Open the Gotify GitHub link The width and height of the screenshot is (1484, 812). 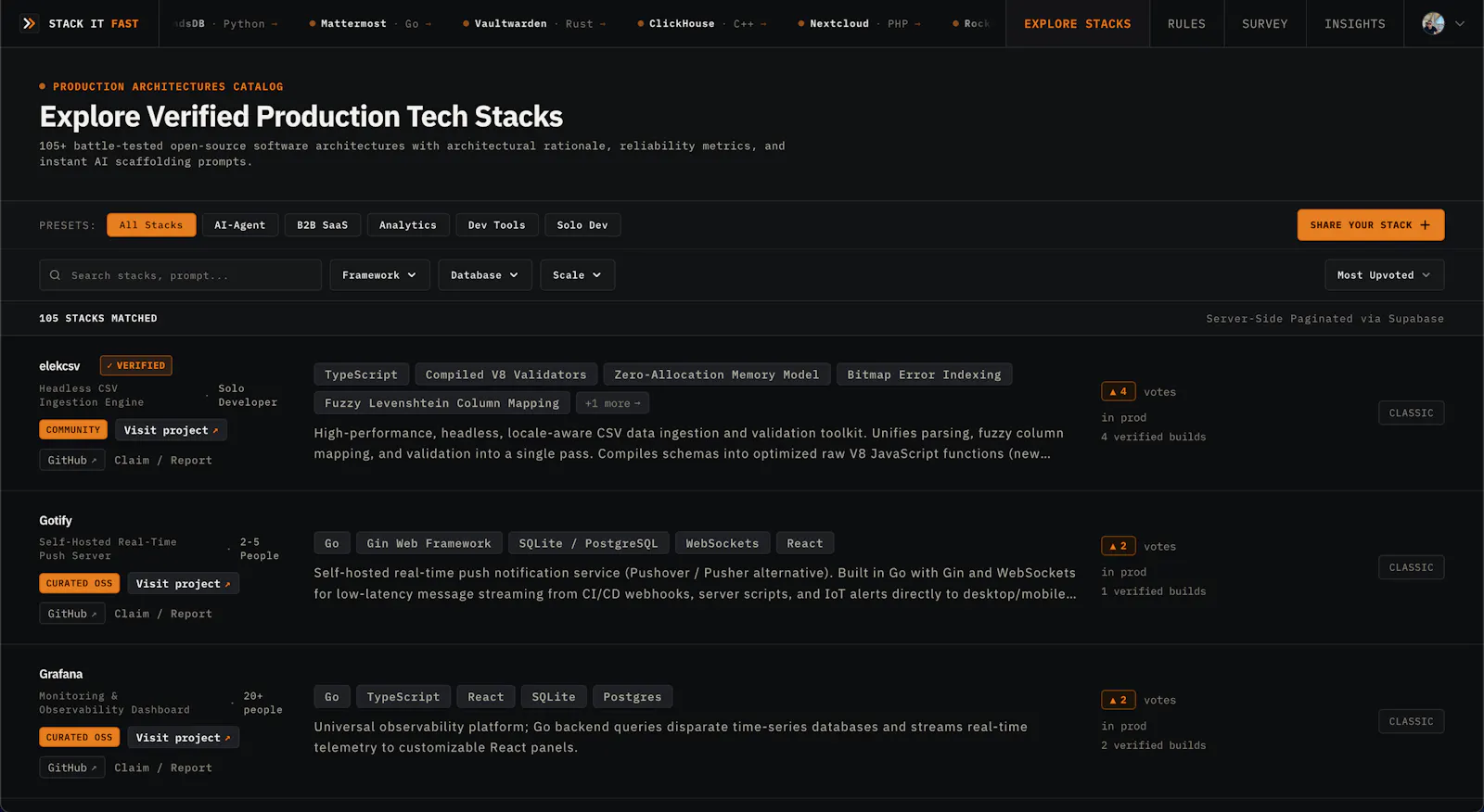(72, 614)
